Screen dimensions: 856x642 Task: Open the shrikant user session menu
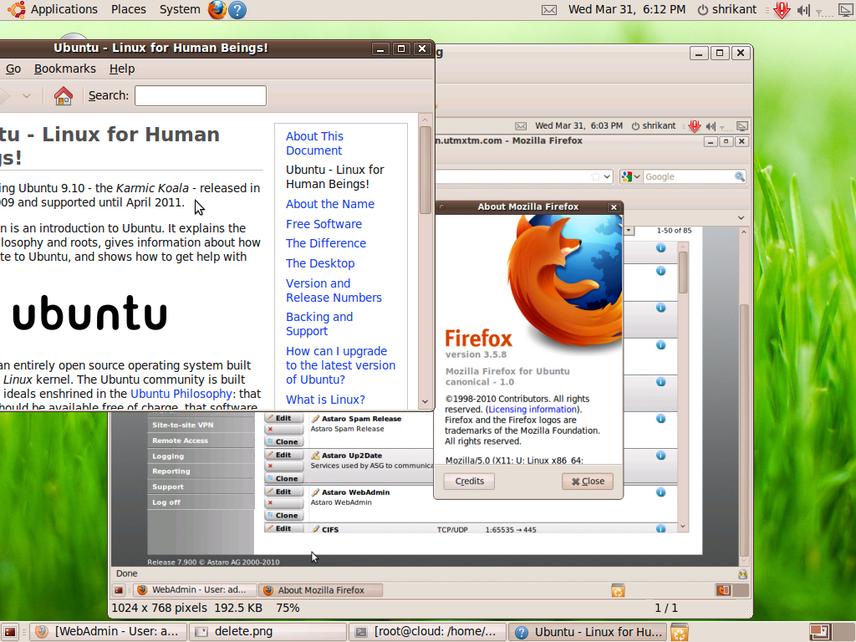[727, 10]
